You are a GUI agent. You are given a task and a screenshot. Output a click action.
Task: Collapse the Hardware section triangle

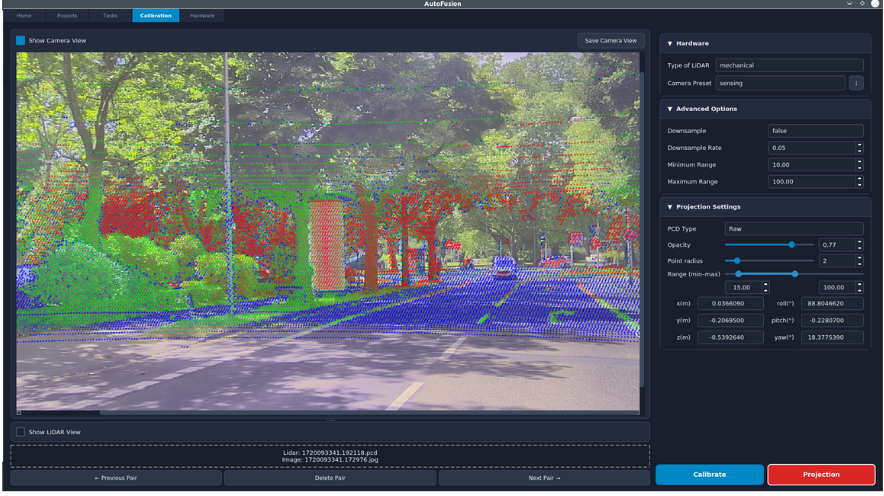pos(669,44)
